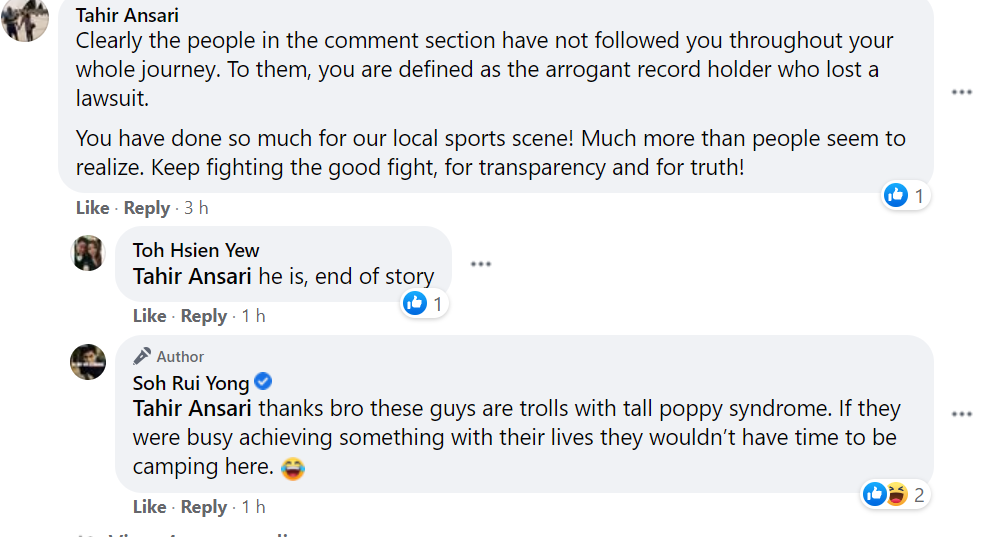
Task: Open Toh Hsien Yew's profile picture
Action: point(88,253)
